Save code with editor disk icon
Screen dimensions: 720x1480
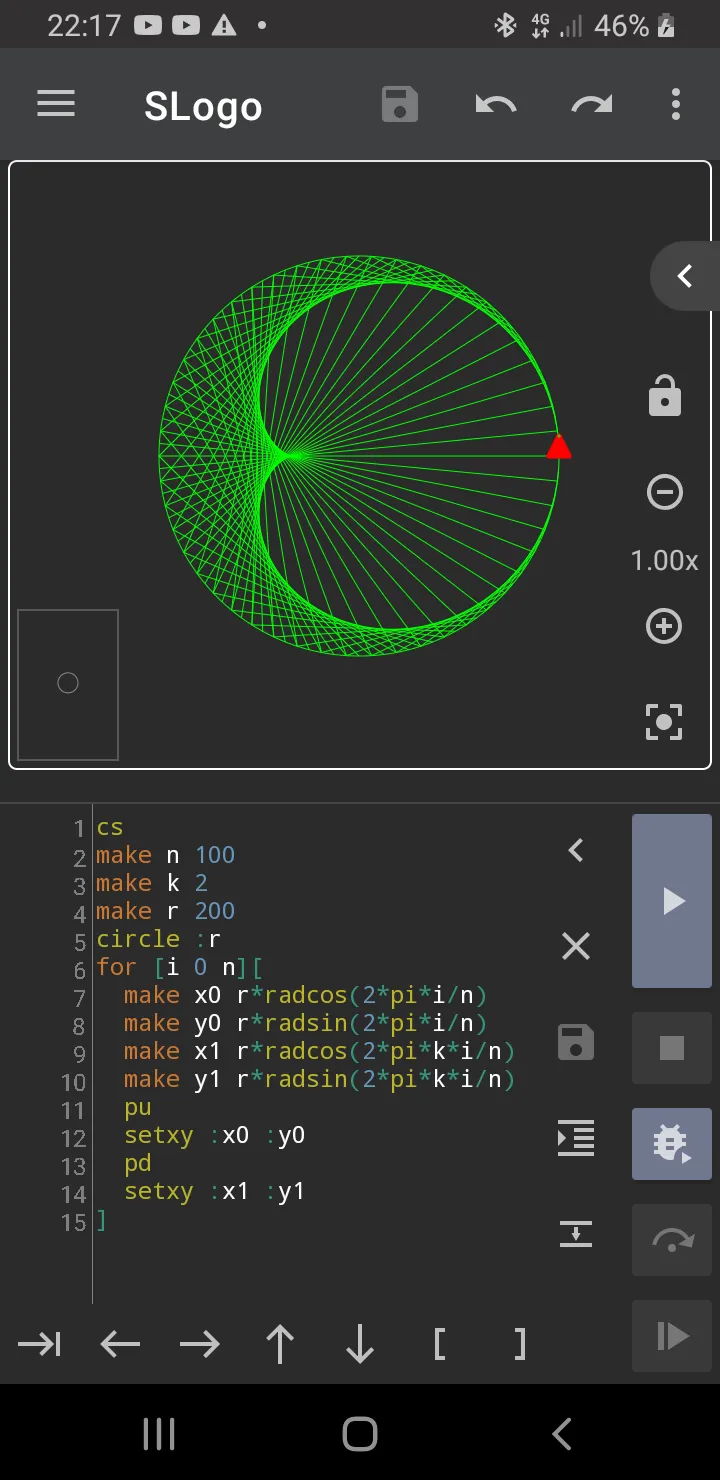click(x=576, y=1042)
